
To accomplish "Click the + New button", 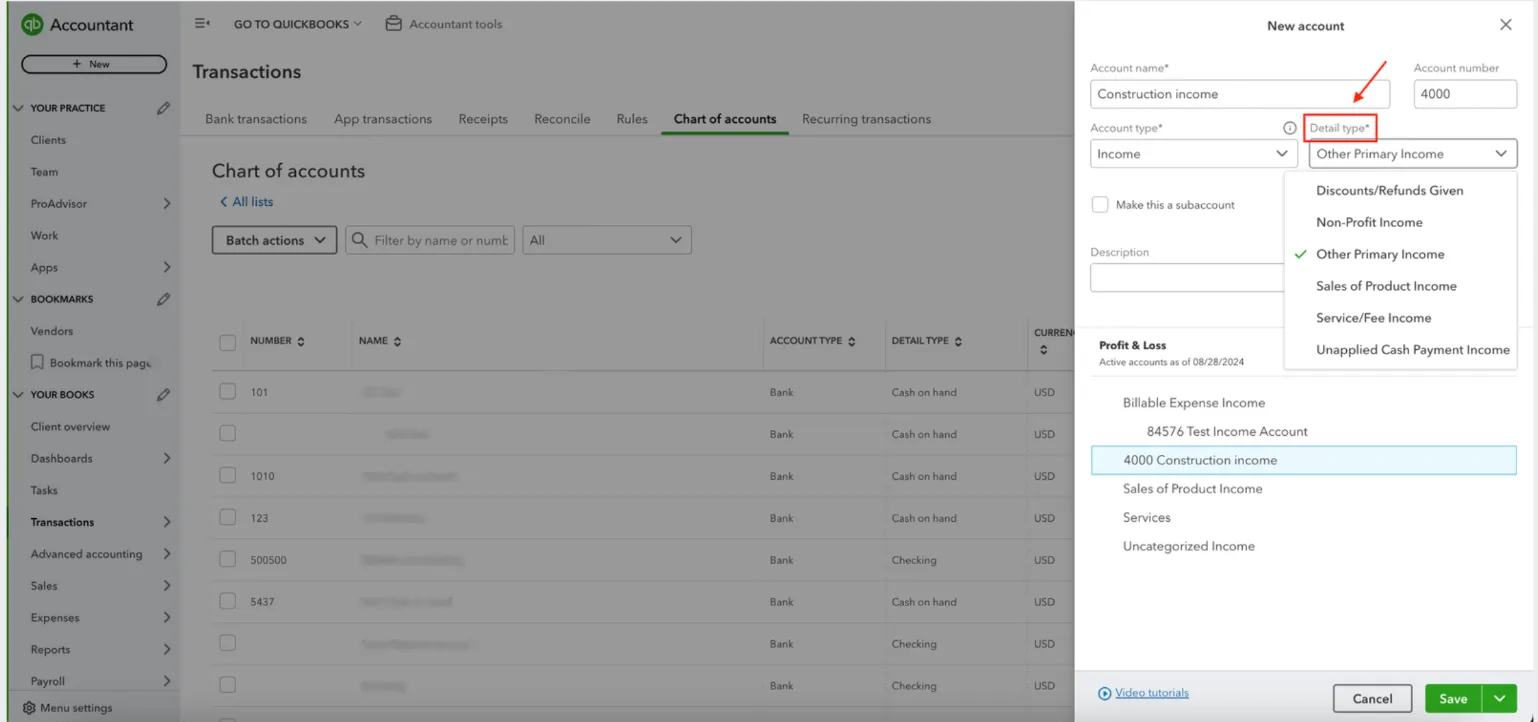I will [x=94, y=64].
